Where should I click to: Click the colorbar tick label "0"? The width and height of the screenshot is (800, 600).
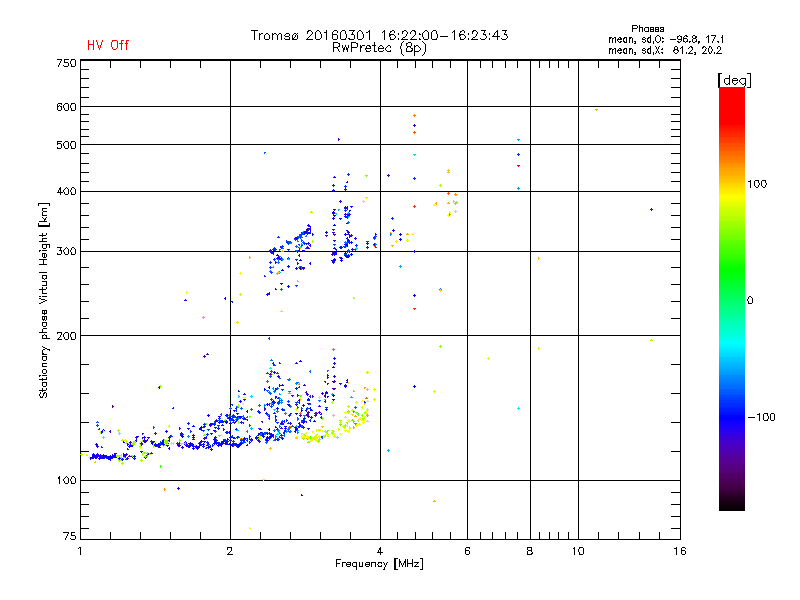click(x=750, y=301)
